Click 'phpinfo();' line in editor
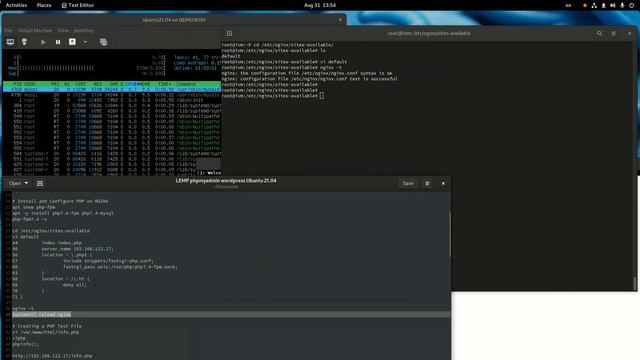The width and height of the screenshot is (640, 360). click(26, 344)
